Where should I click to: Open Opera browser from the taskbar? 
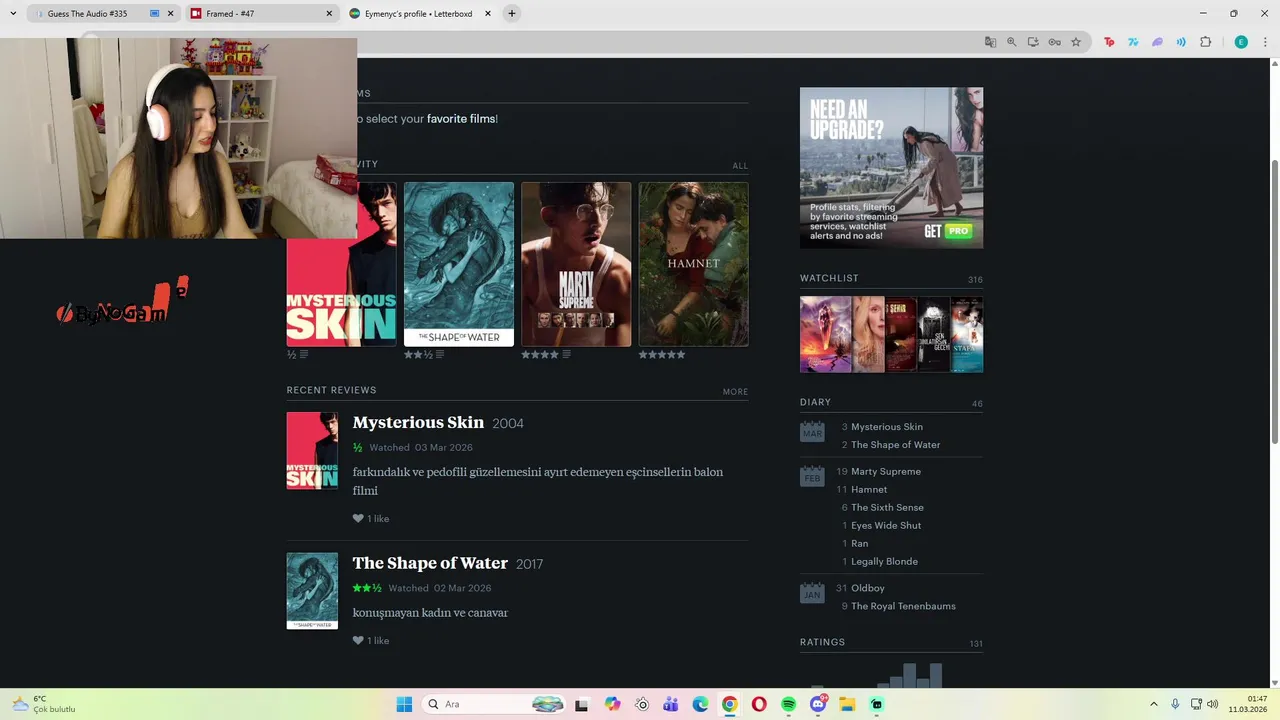tap(759, 704)
